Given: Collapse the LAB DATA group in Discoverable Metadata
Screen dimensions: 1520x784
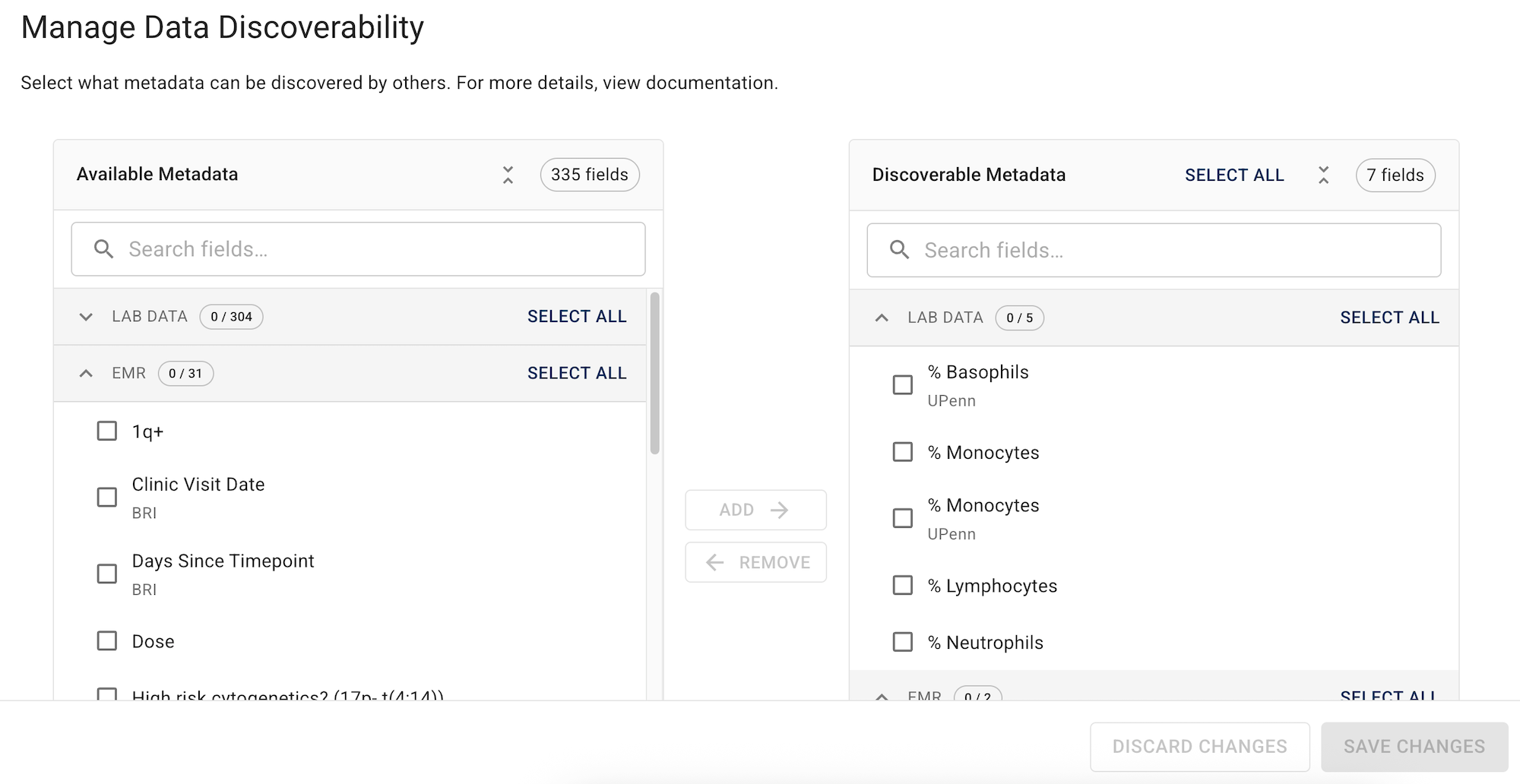Looking at the screenshot, I should point(882,318).
